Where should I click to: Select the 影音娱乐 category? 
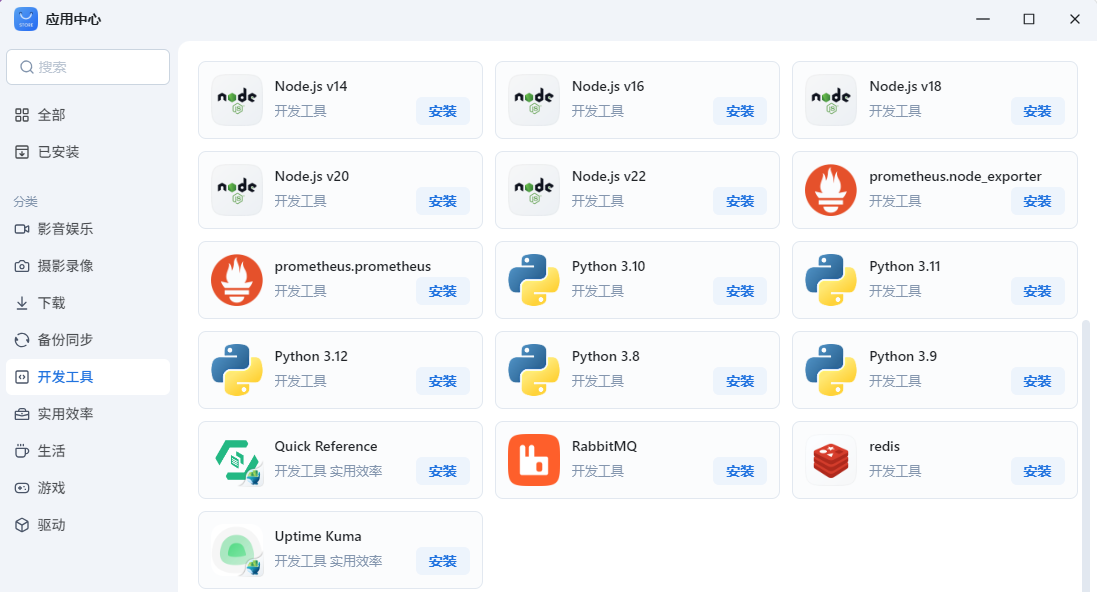coord(65,229)
